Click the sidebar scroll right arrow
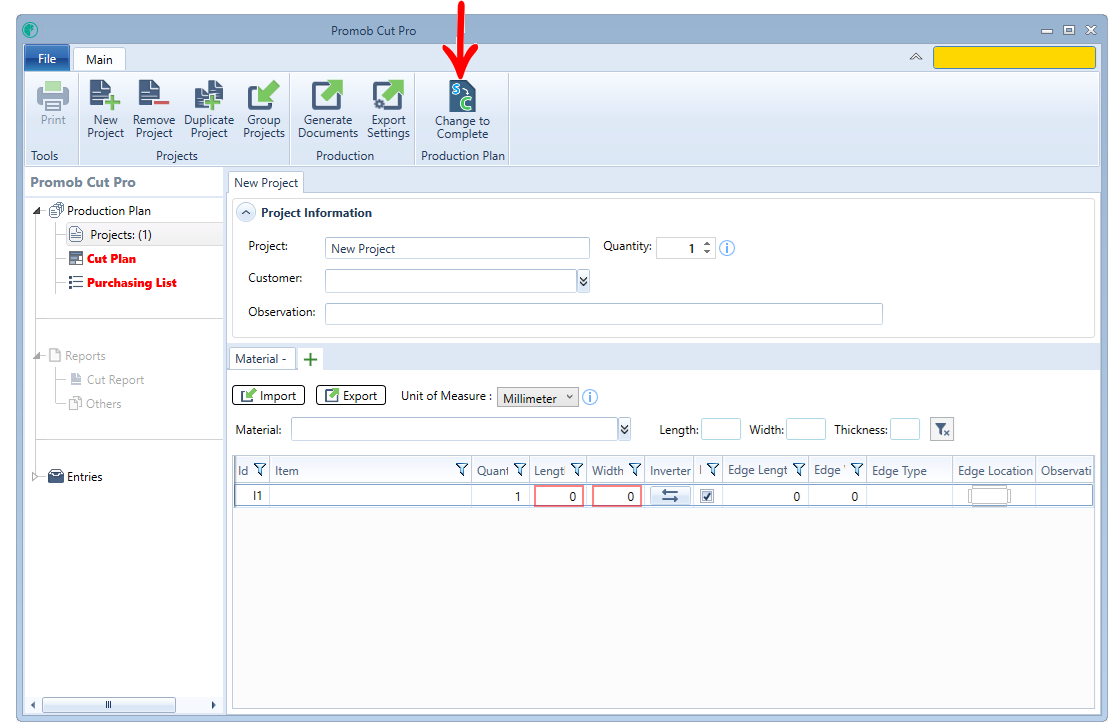This screenshot has width=1113, height=728. [213, 705]
